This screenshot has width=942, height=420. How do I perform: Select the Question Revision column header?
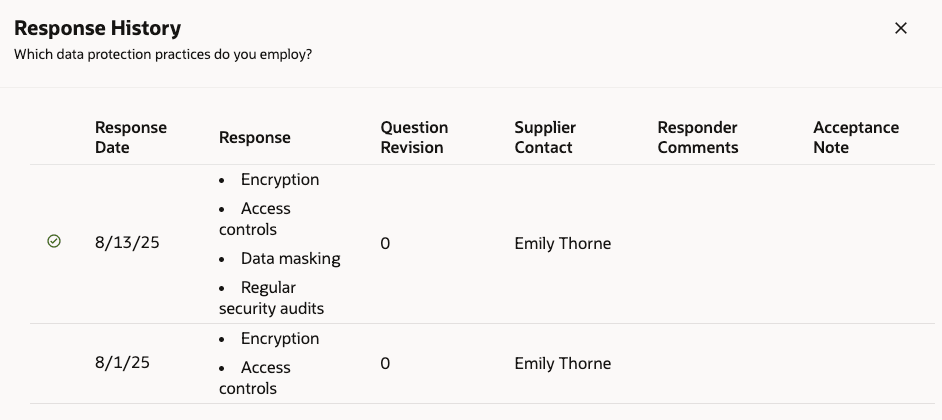(413, 137)
